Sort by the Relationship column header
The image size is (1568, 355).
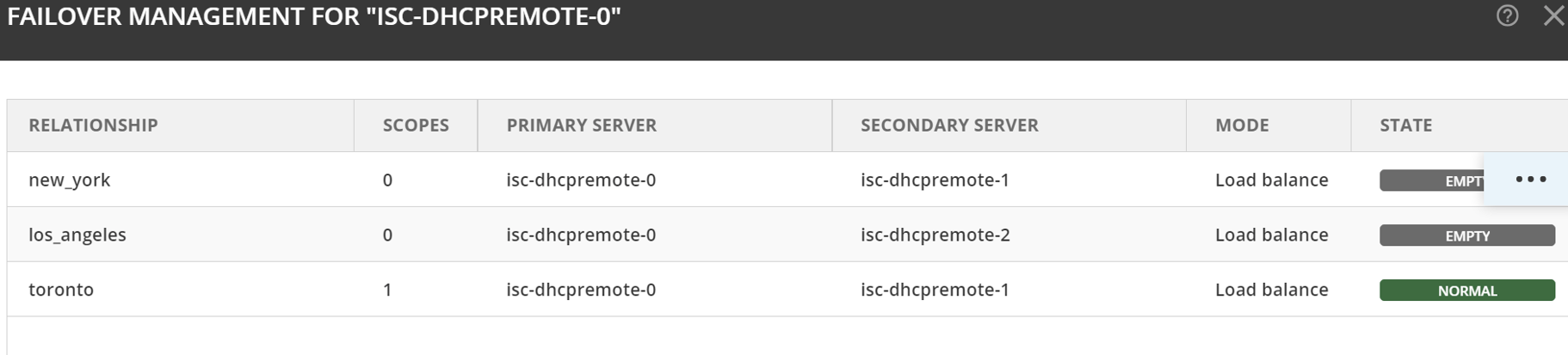click(x=93, y=125)
